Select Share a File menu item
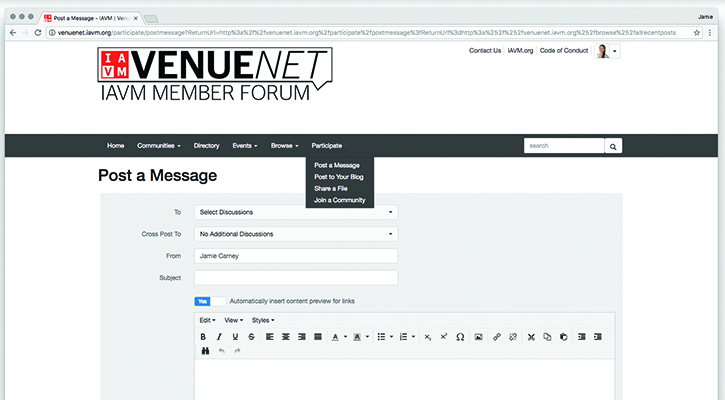This screenshot has width=725, height=400. click(331, 188)
